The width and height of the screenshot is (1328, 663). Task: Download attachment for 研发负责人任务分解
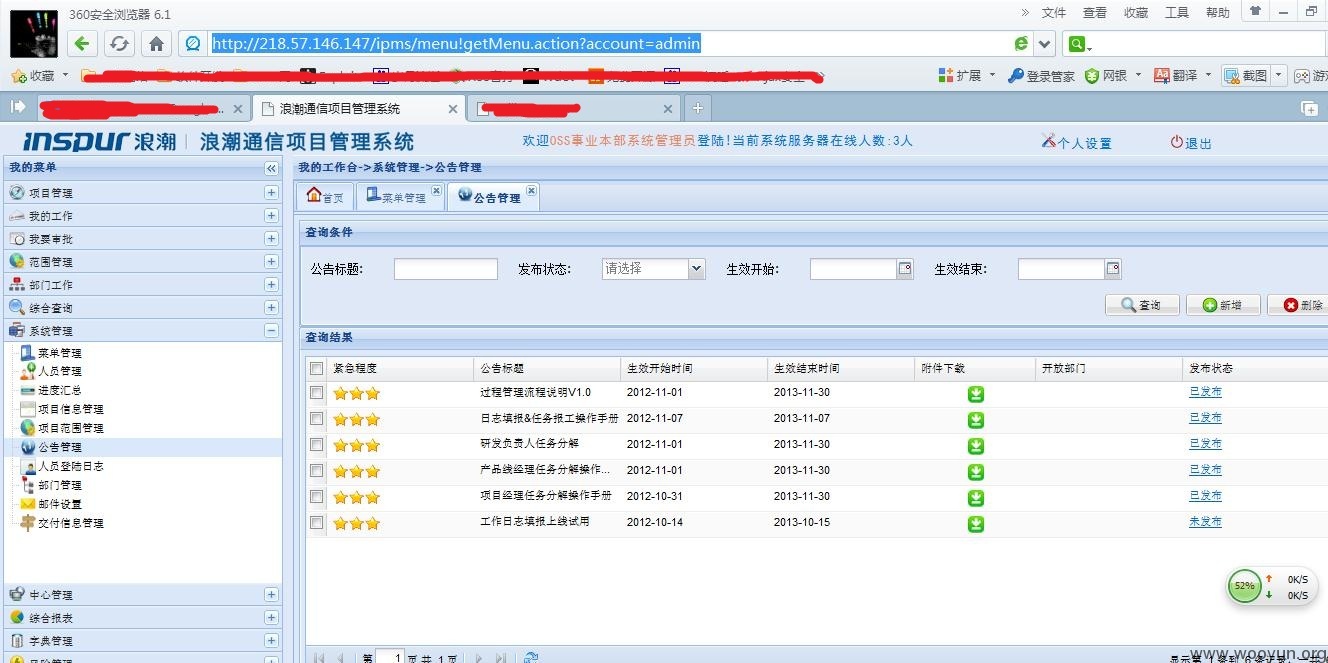pos(976,446)
